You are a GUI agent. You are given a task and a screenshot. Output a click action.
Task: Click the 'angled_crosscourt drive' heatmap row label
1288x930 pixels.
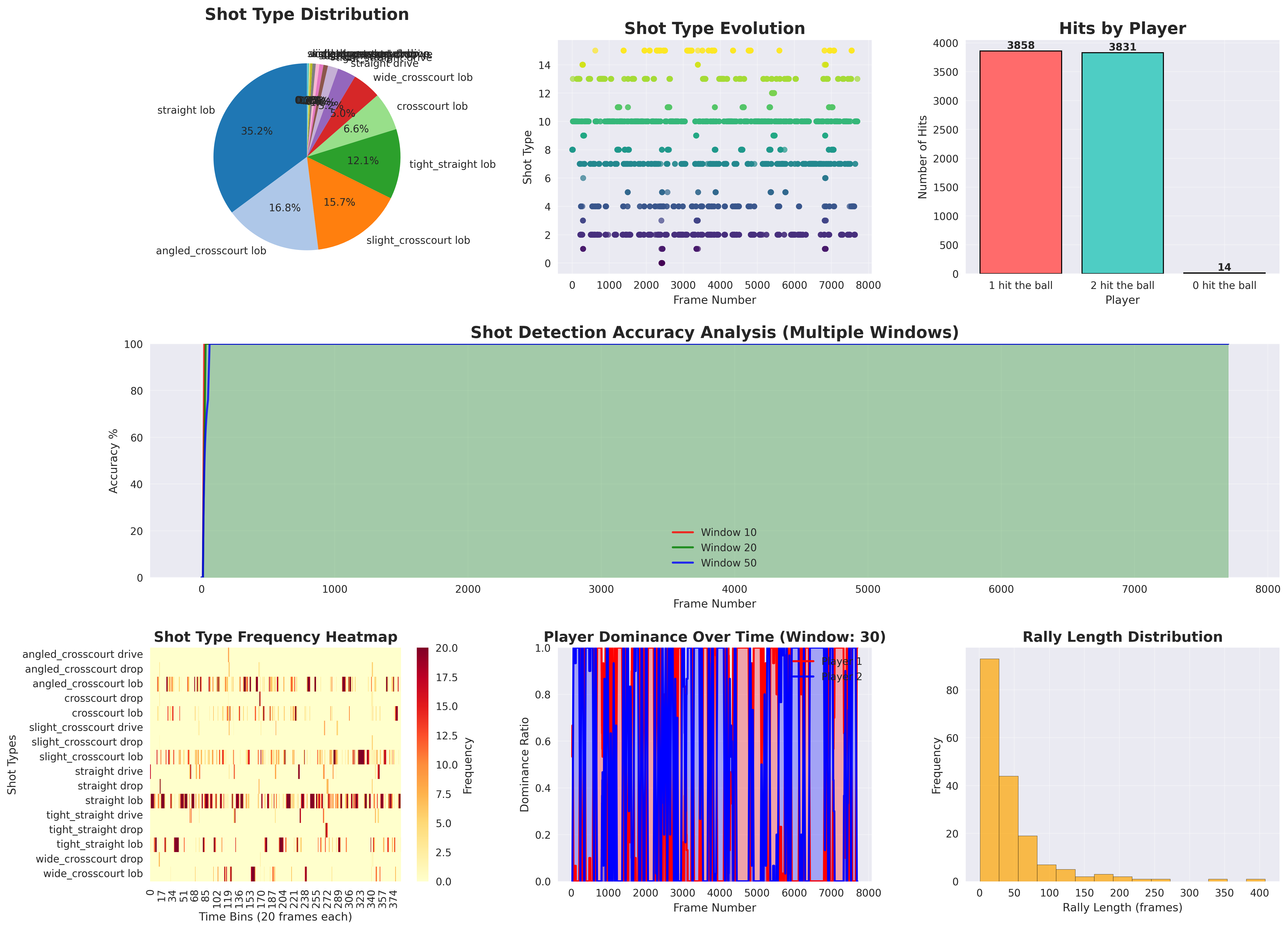[82, 655]
